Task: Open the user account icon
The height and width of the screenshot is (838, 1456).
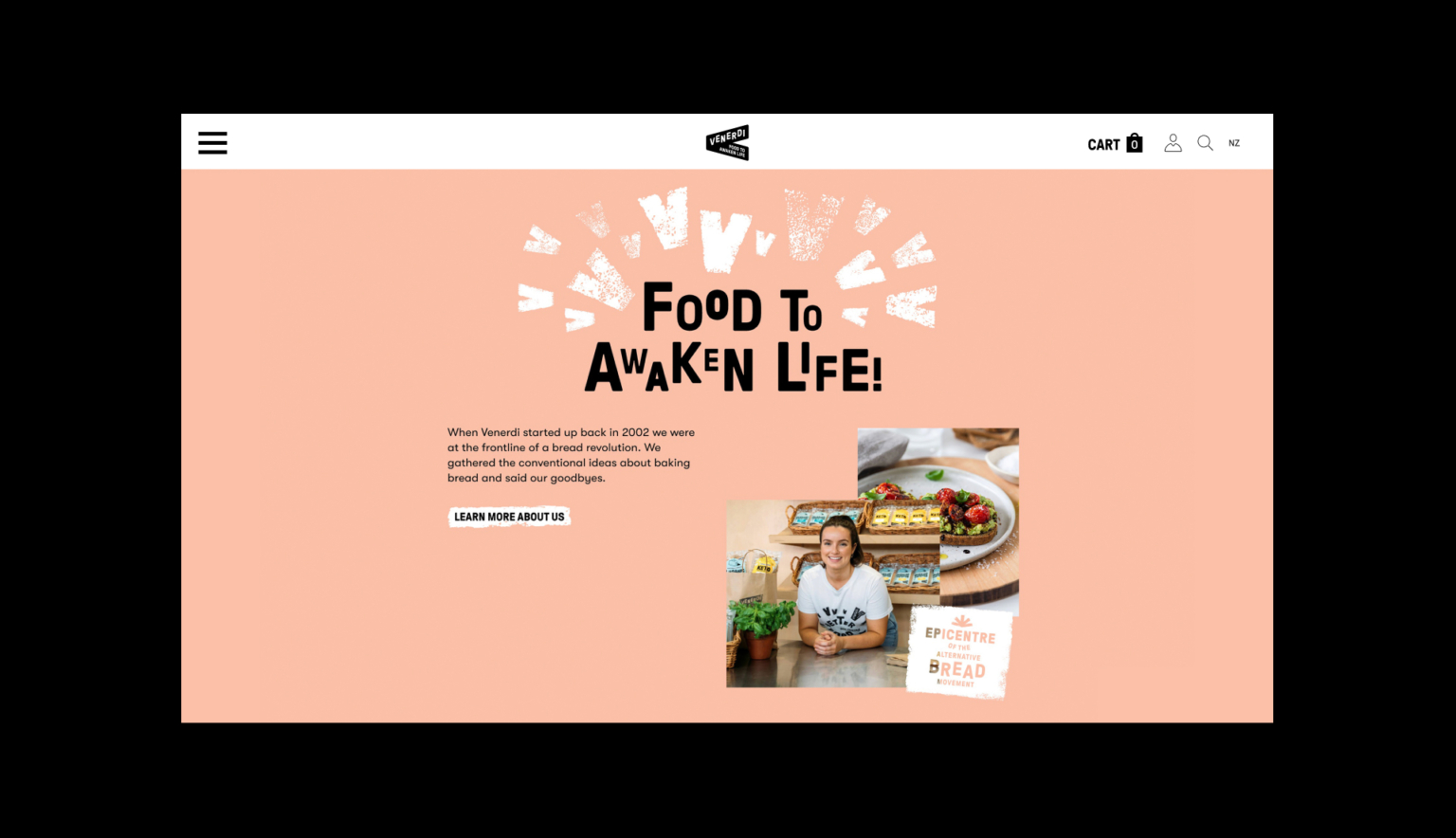Action: click(x=1173, y=143)
